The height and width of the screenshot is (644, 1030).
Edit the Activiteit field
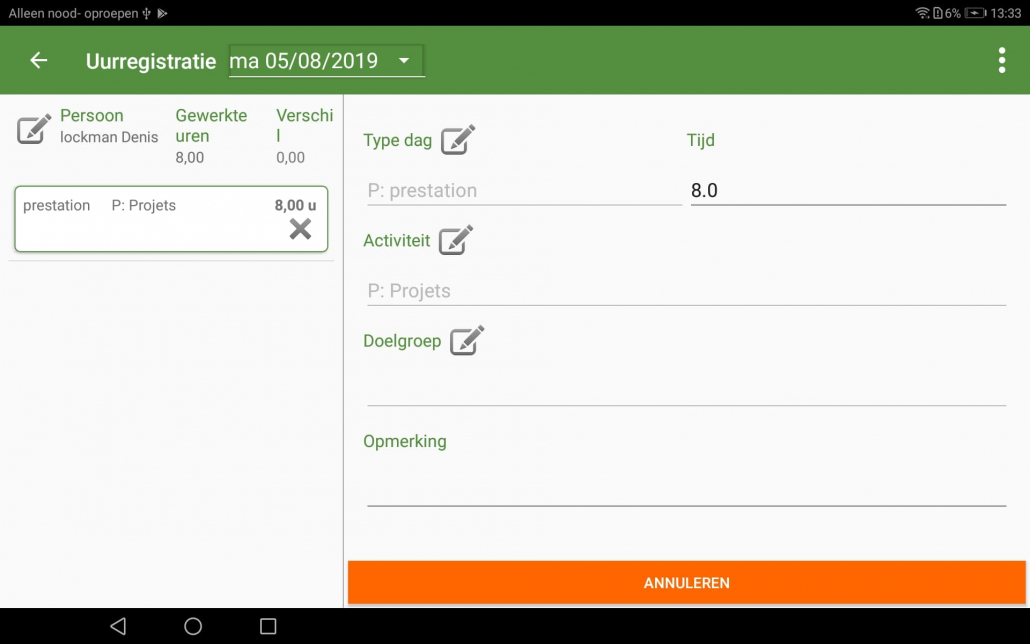coord(456,240)
